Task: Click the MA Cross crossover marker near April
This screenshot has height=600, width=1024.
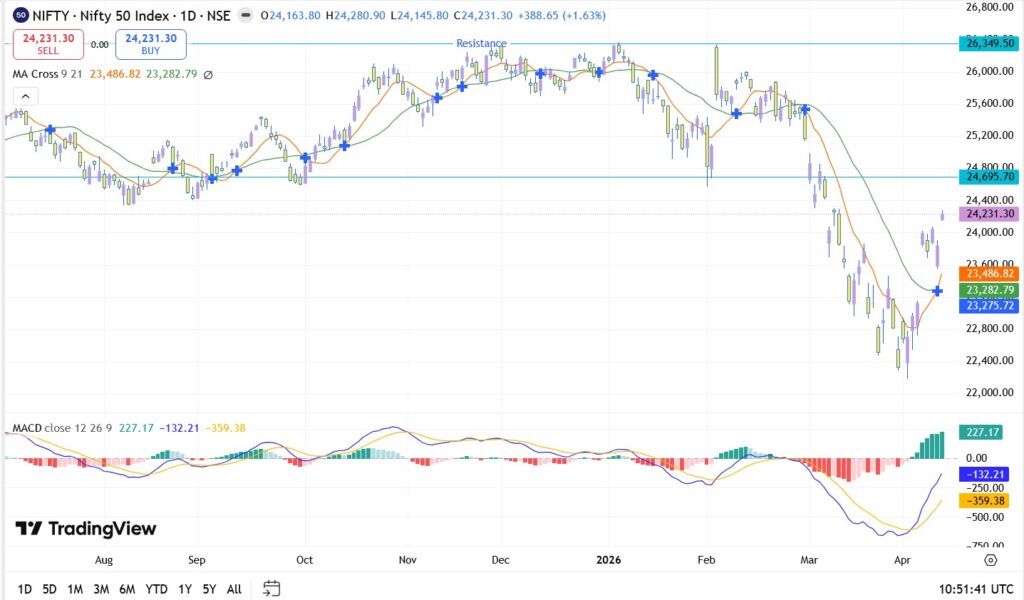Action: click(x=937, y=291)
